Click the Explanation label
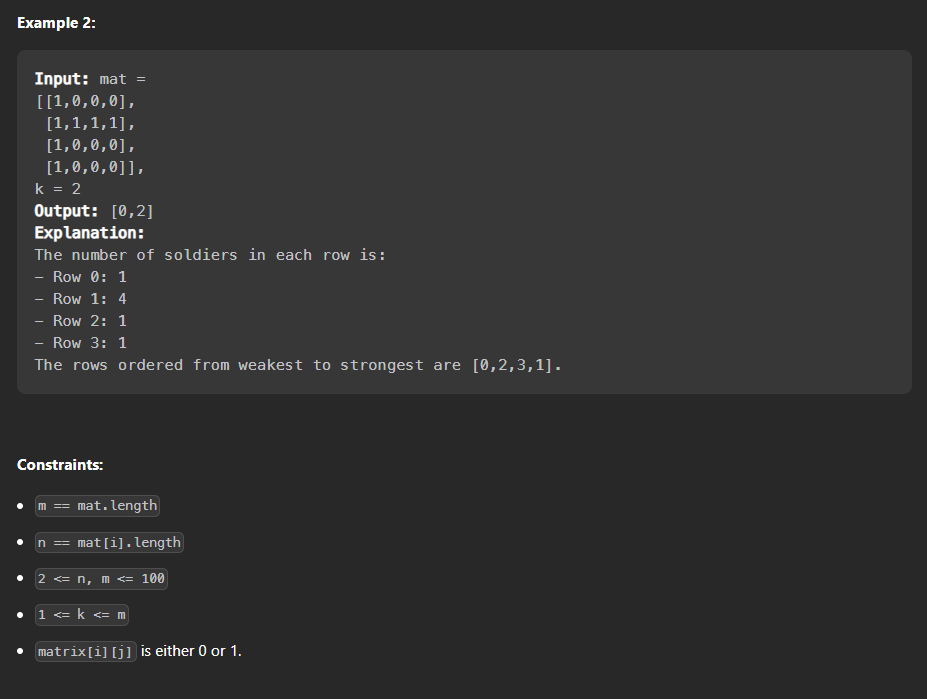Viewport: 927px width, 699px height. click(x=89, y=232)
